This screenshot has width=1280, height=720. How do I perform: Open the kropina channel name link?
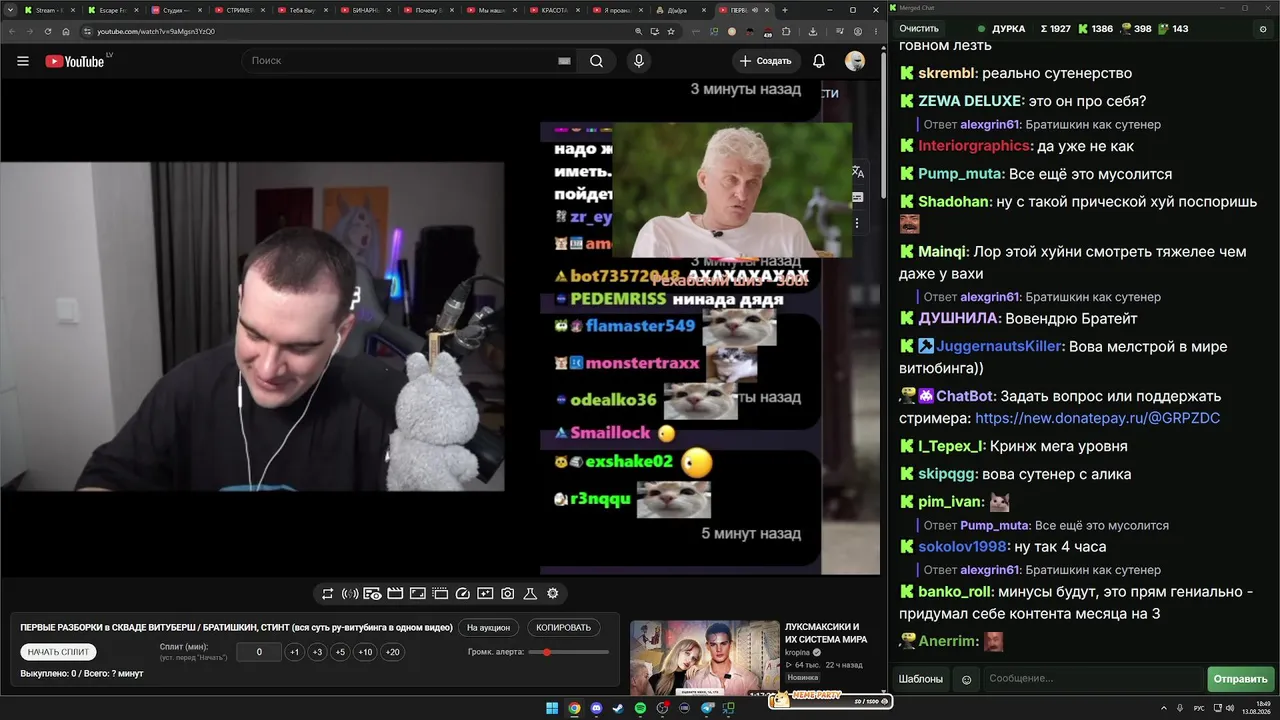coord(799,652)
